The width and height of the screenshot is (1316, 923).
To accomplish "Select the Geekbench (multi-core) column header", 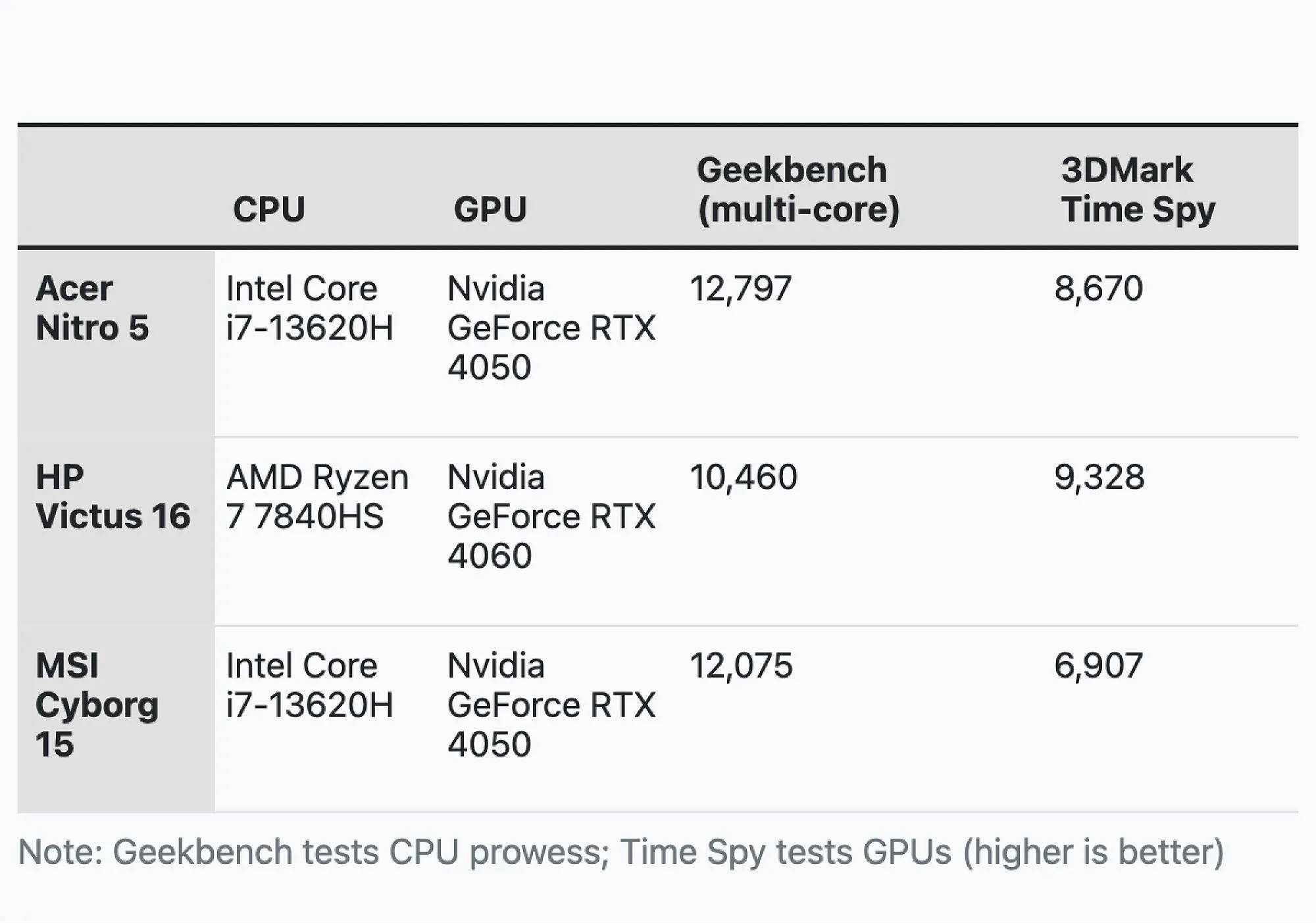I will coord(798,189).
